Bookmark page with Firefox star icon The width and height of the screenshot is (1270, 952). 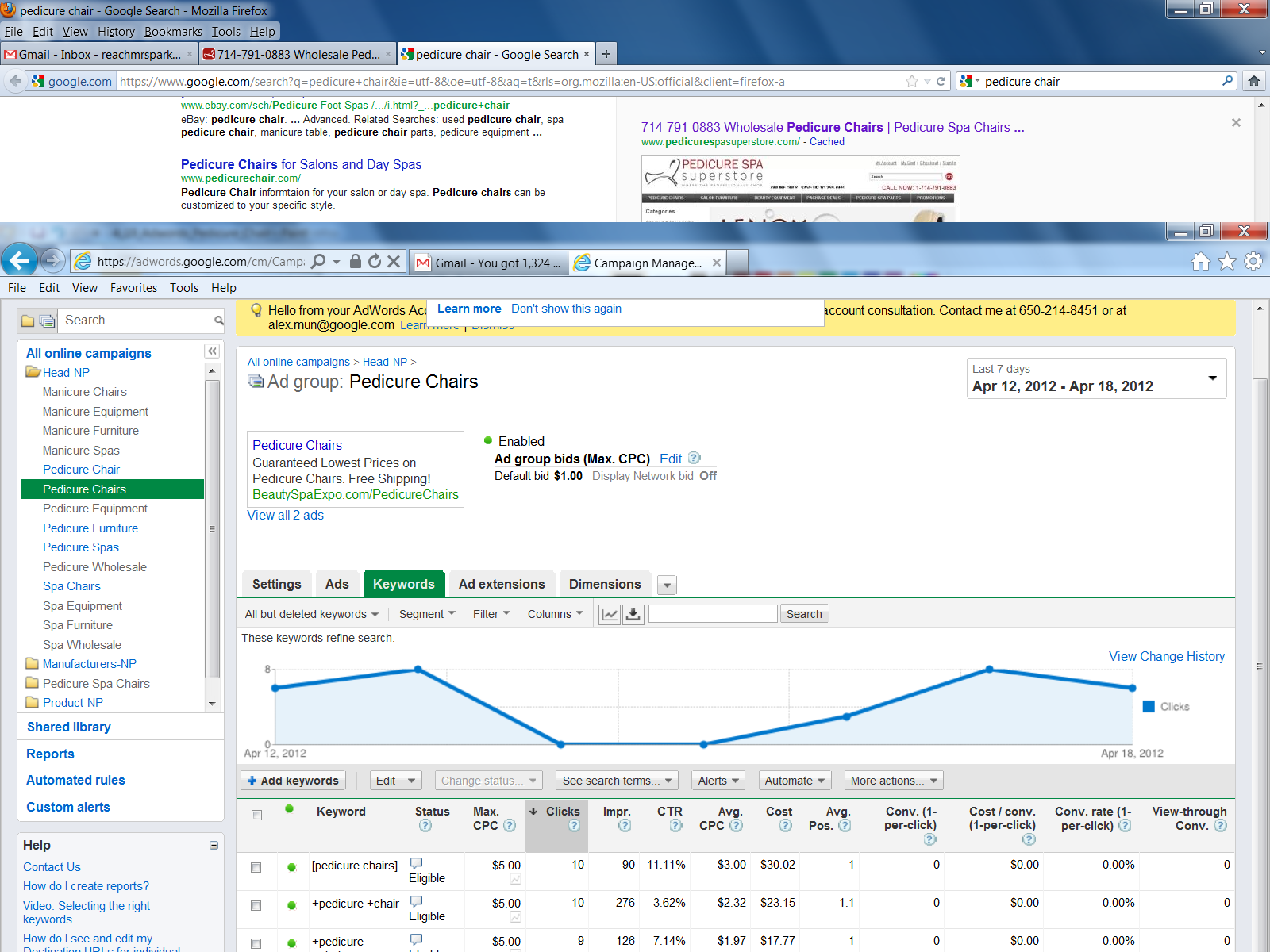coord(912,81)
